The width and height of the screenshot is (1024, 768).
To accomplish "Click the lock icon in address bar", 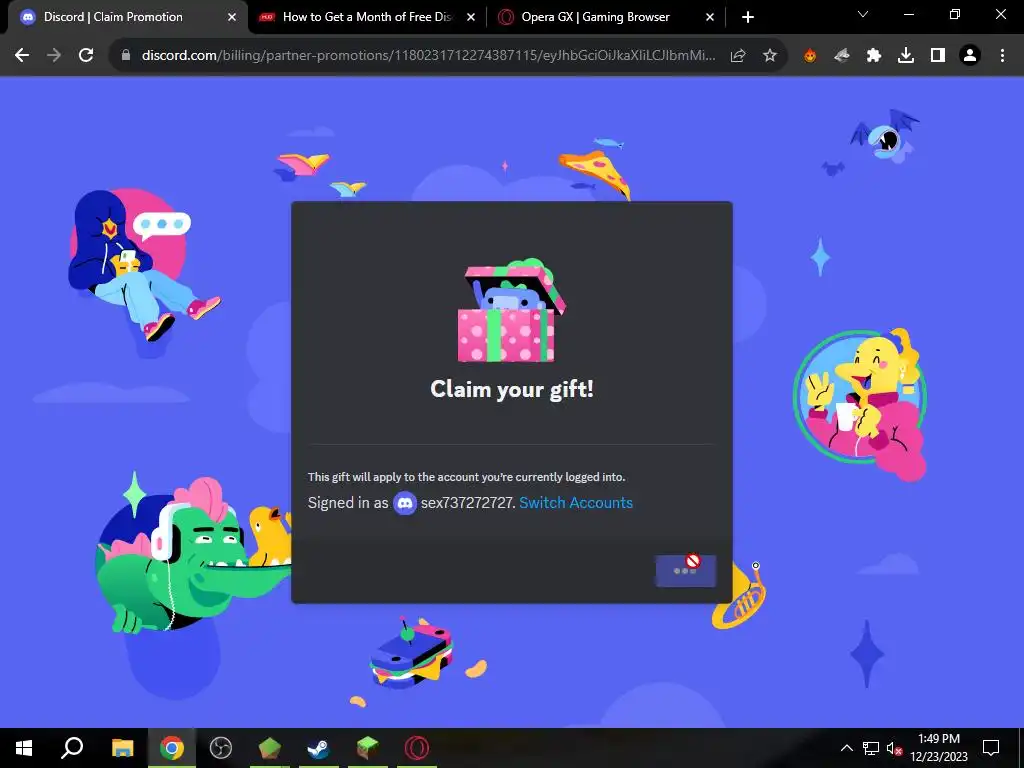I will point(126,56).
